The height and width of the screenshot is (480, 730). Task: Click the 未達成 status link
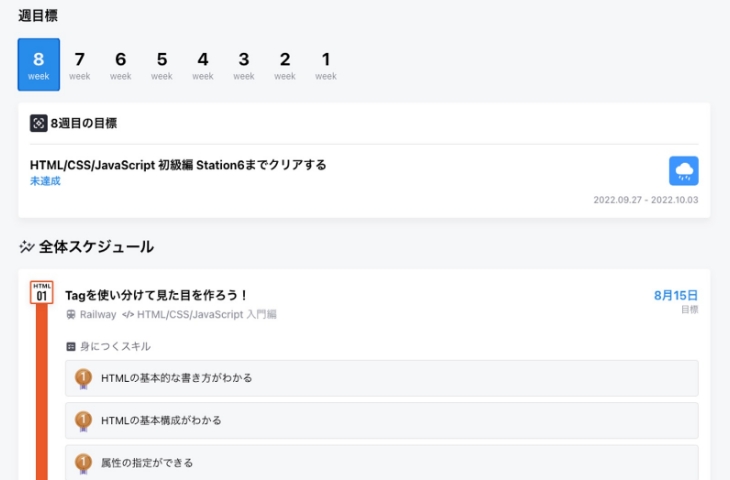click(45, 181)
